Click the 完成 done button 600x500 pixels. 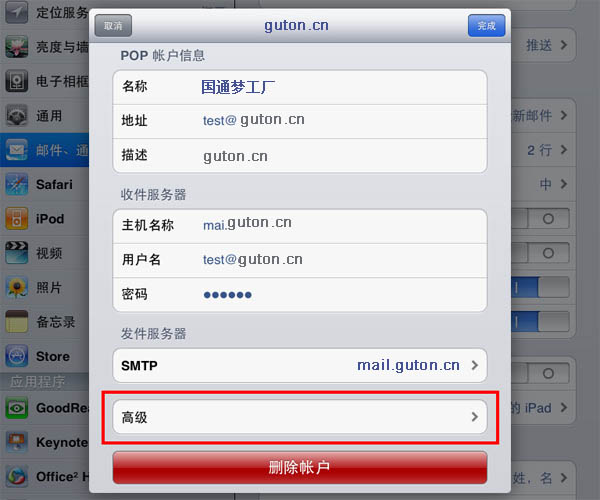486,26
